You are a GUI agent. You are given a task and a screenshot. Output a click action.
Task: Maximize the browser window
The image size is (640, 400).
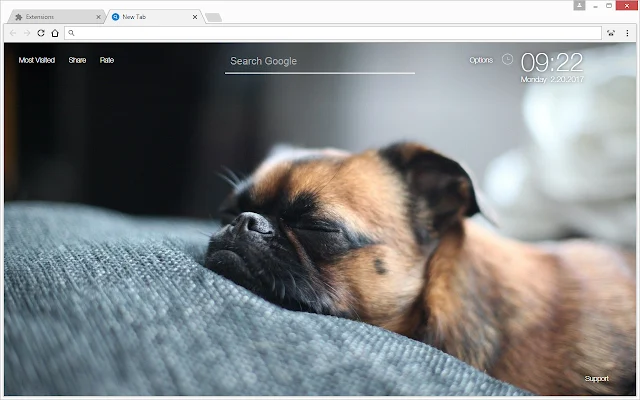(x=609, y=6)
